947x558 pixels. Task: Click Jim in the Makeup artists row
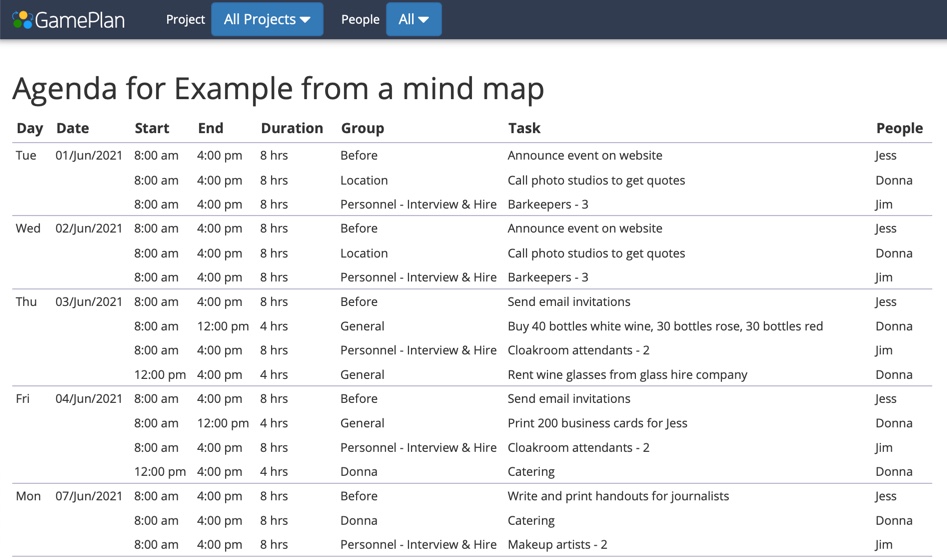[884, 545]
